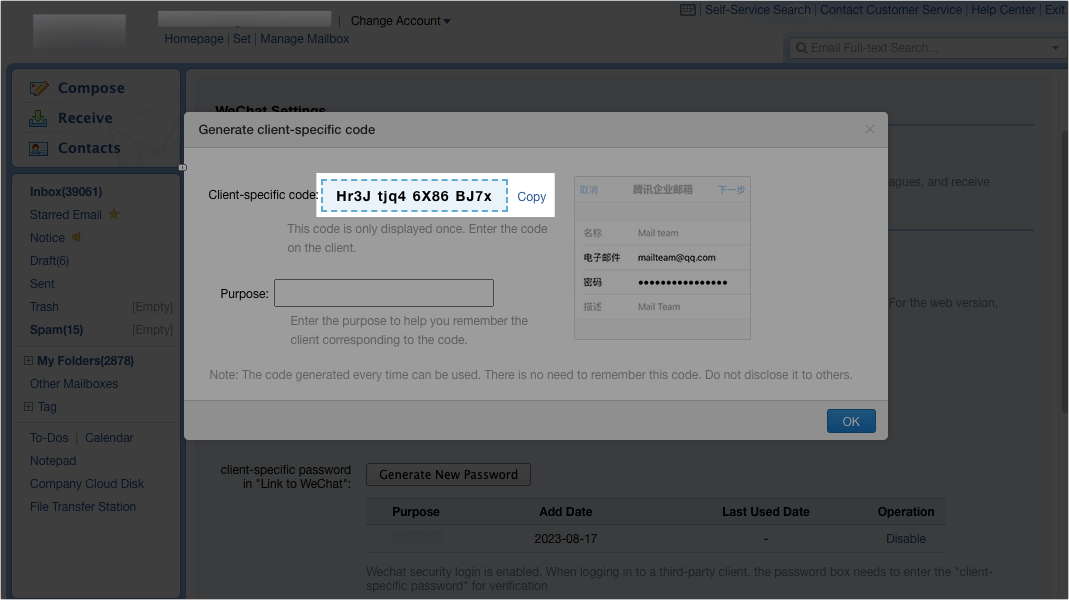This screenshot has height=600, width=1069.
Task: Expand the Tag section
Action: point(31,406)
